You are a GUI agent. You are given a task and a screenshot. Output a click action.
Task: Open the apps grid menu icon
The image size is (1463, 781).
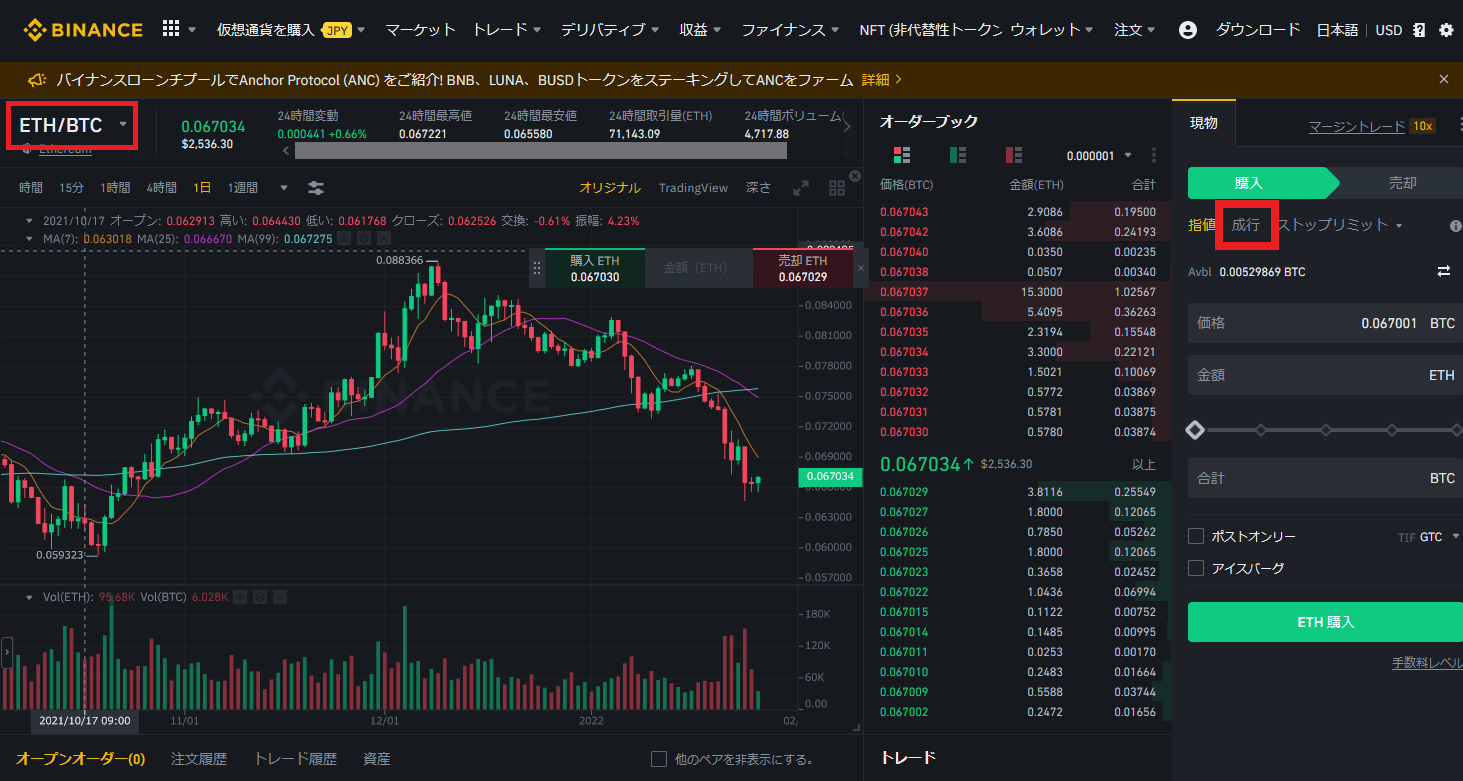click(x=170, y=29)
